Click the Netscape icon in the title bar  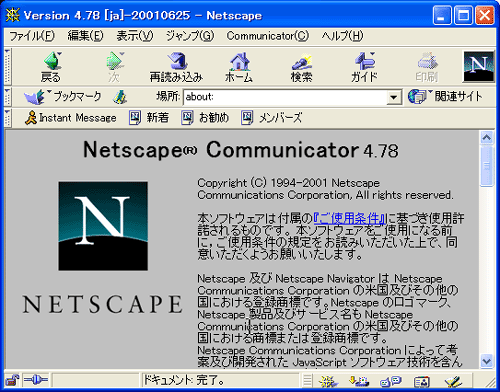coord(13,15)
